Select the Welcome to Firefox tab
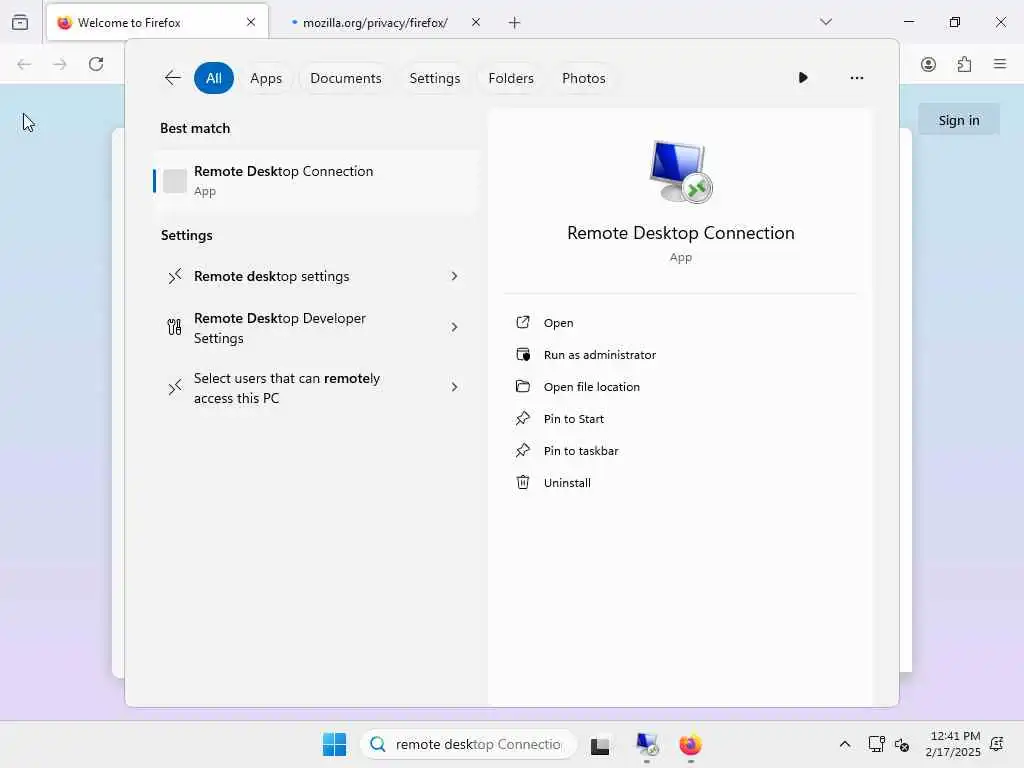 157,23
